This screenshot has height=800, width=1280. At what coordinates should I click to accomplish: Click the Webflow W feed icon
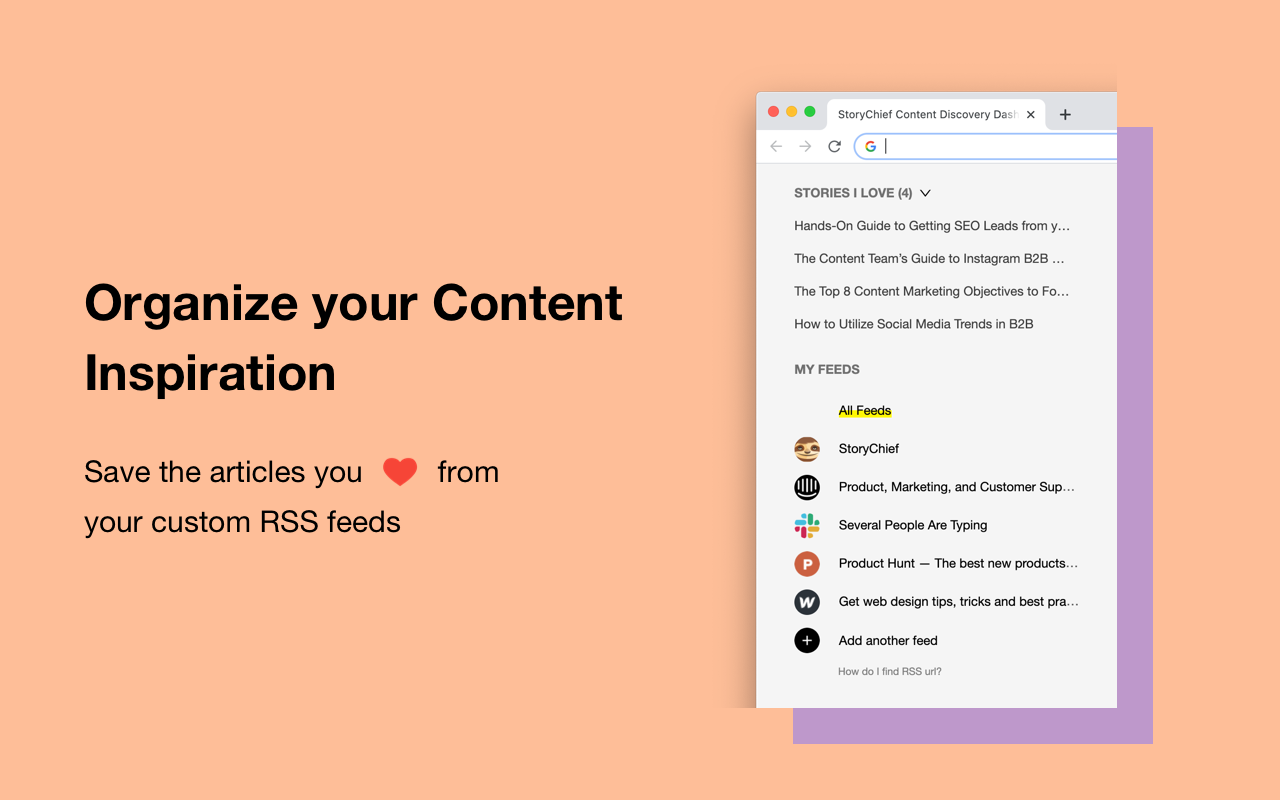click(x=807, y=602)
